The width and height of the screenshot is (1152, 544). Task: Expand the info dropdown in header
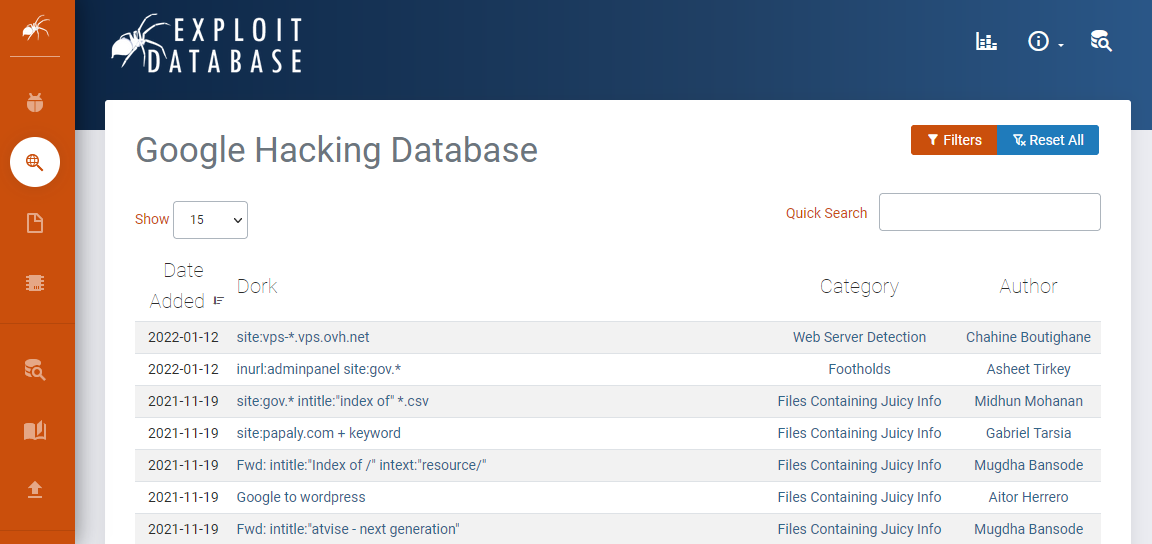tap(1045, 42)
